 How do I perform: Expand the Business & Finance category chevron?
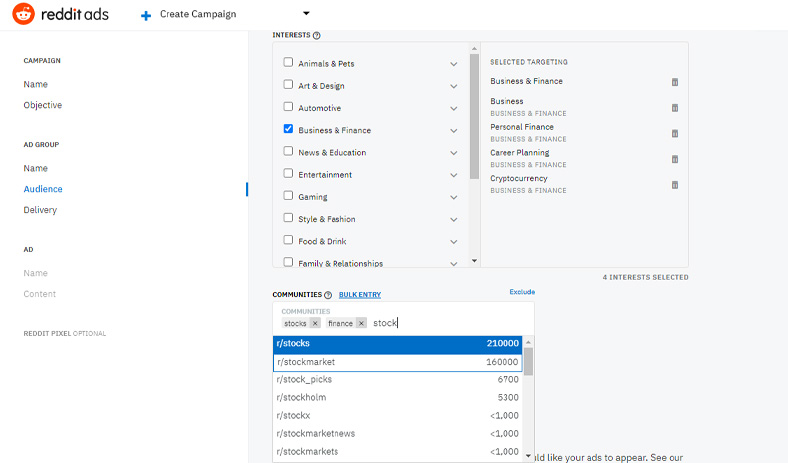pyautogui.click(x=454, y=131)
